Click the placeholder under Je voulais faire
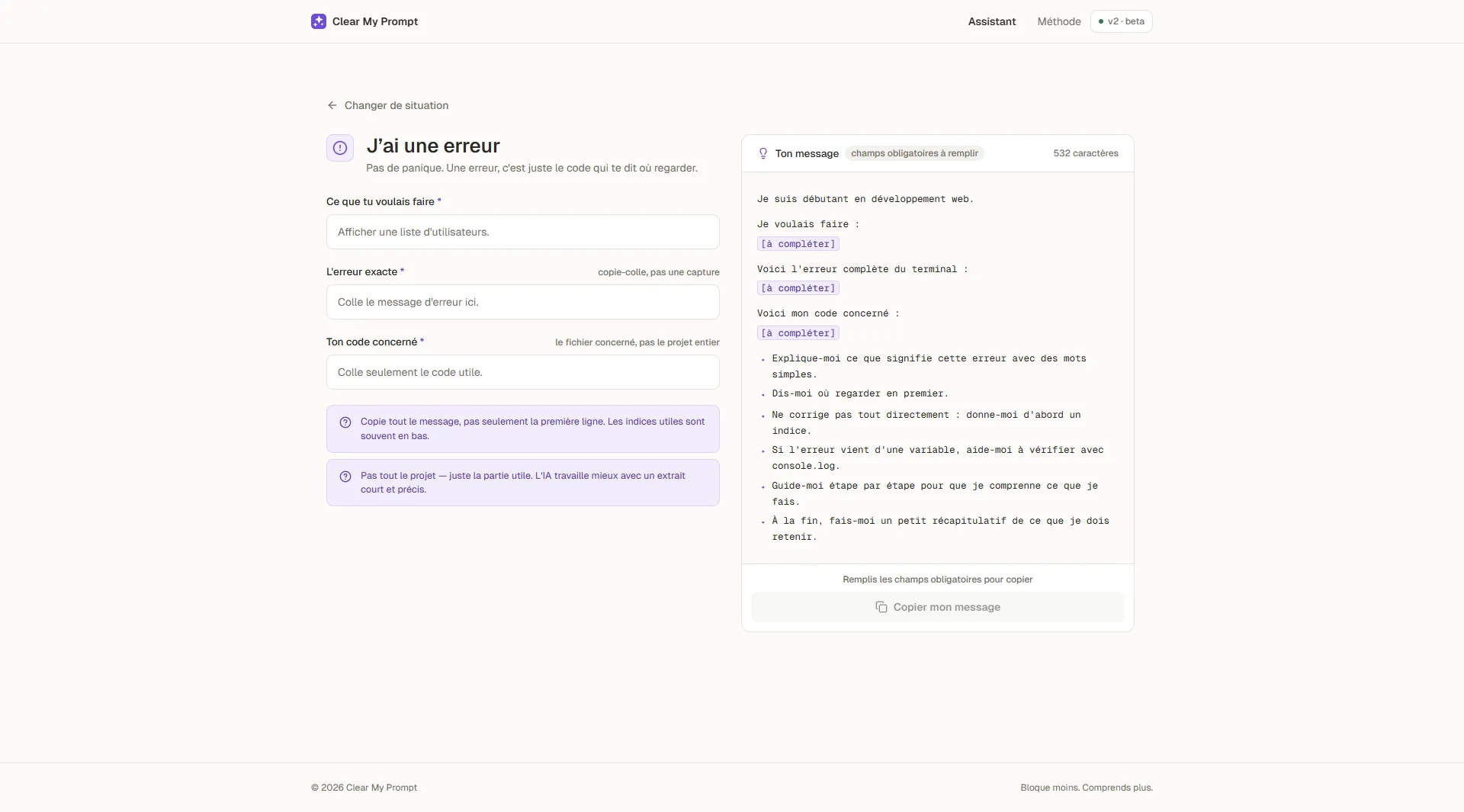Viewport: 1464px width, 812px height. (x=798, y=244)
